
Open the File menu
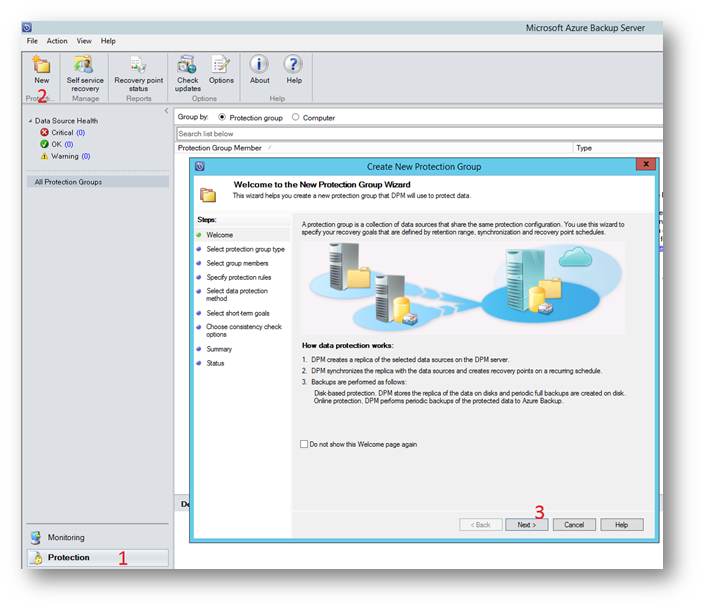point(32,41)
